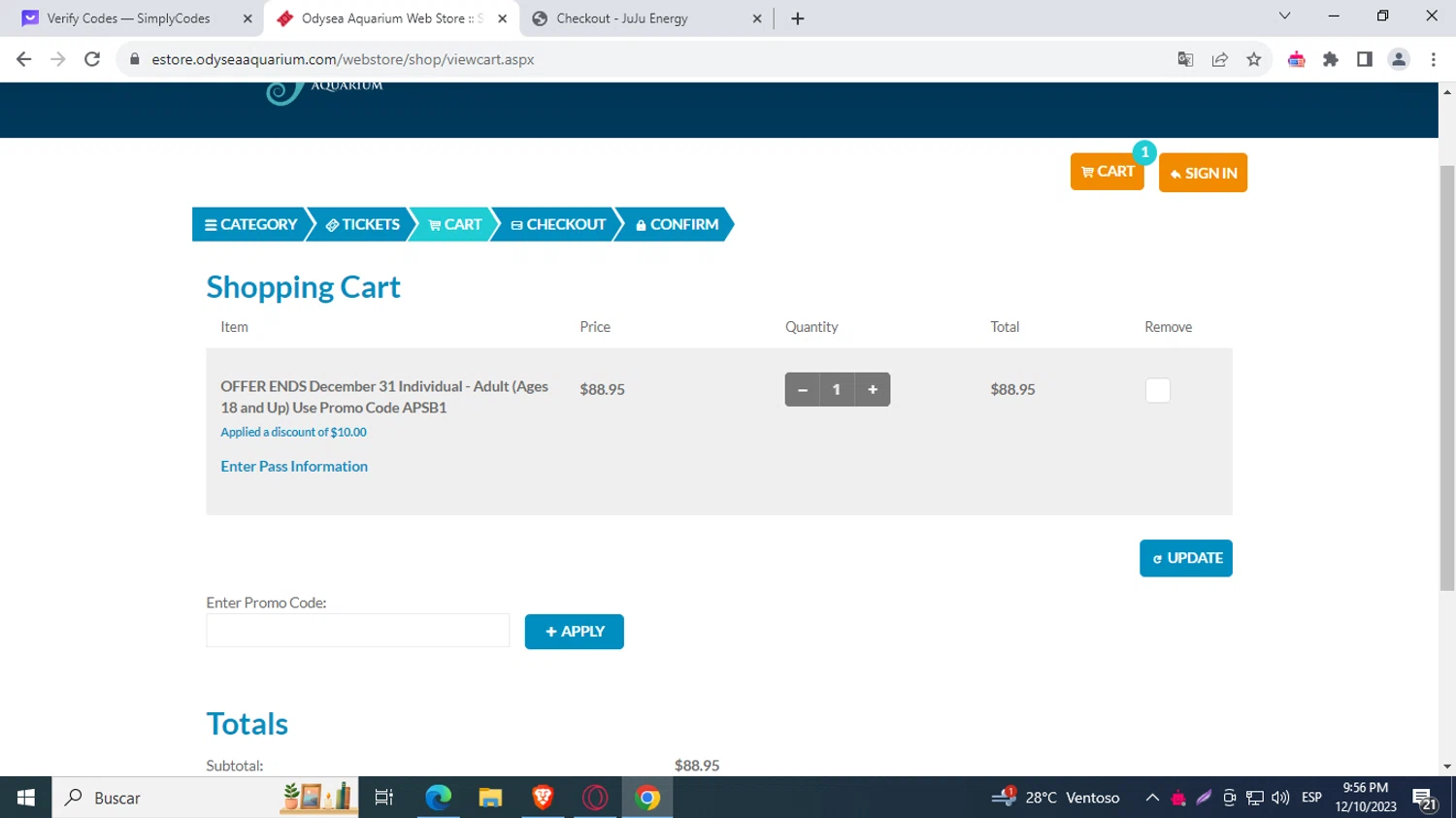Go to the TICKETS step

point(362,224)
